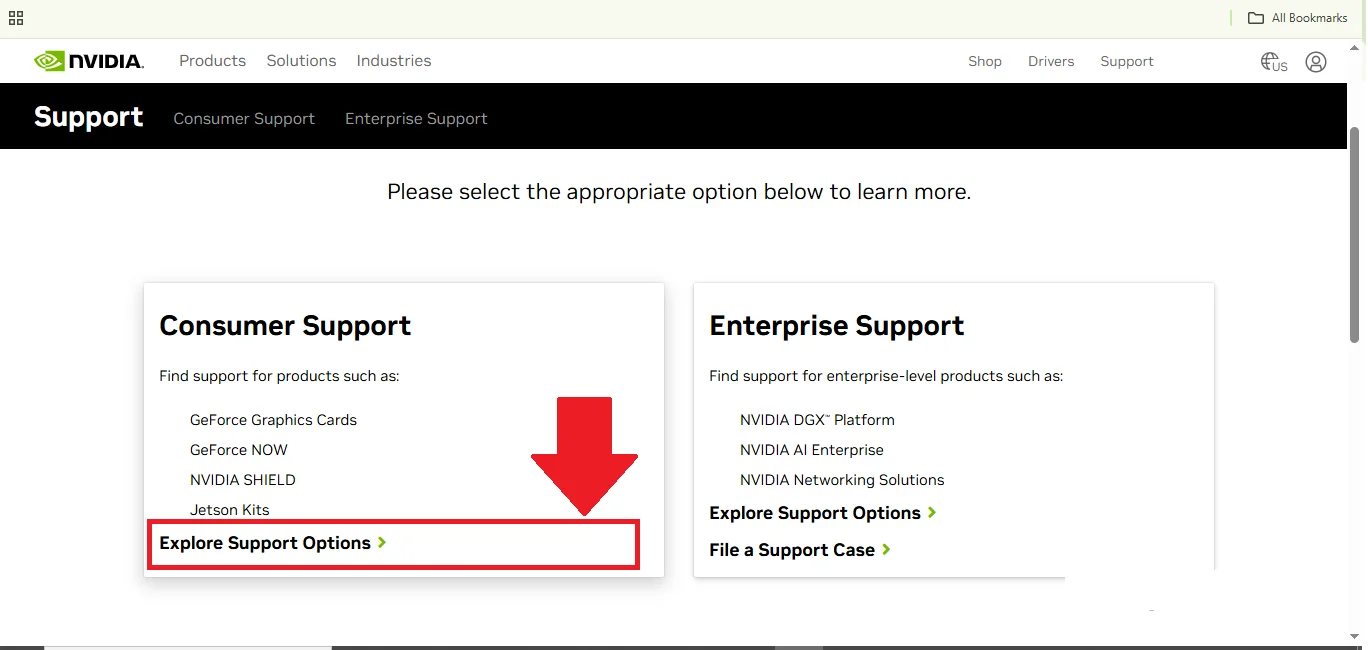Image resolution: width=1368 pixels, height=650 pixels.
Task: Click 'Find support for products such as' text
Action: (x=279, y=377)
